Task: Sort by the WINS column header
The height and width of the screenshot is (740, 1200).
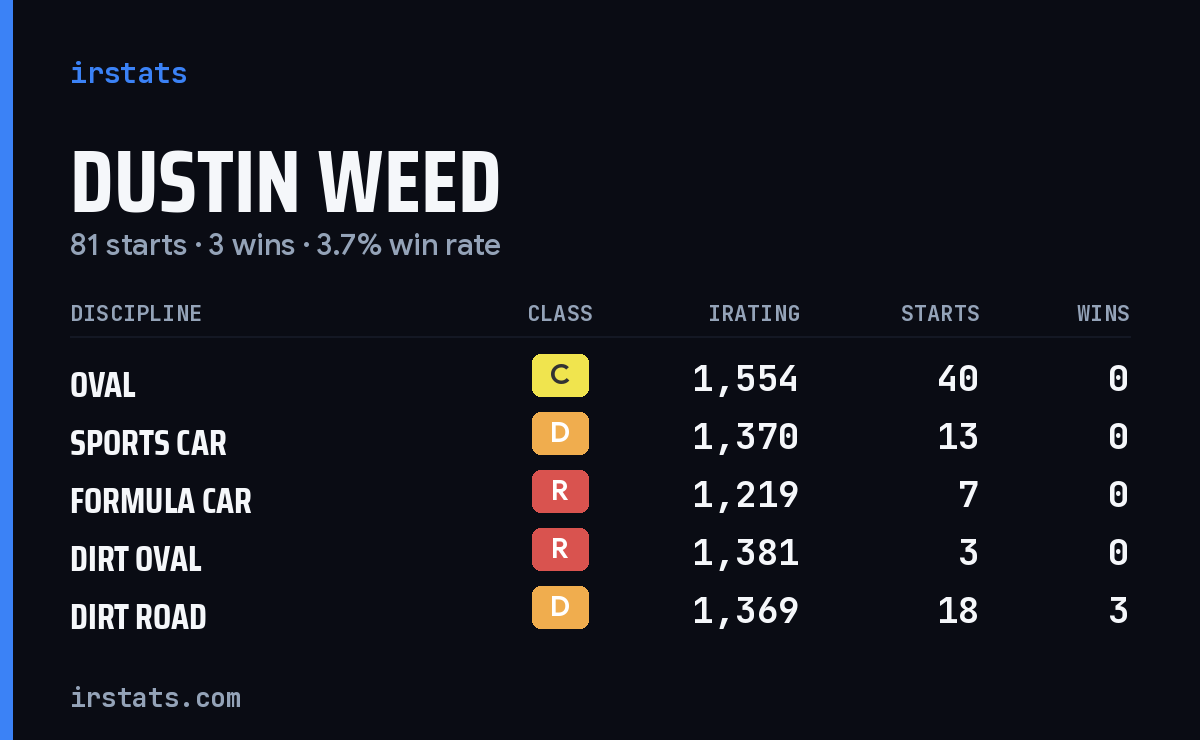Action: (x=1103, y=314)
